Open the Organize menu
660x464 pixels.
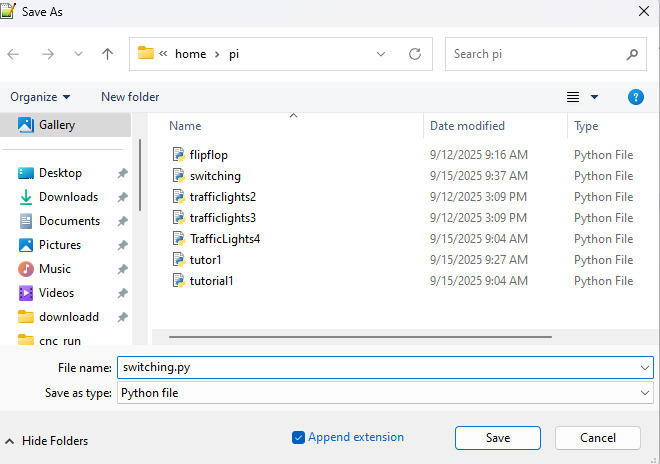[40, 97]
